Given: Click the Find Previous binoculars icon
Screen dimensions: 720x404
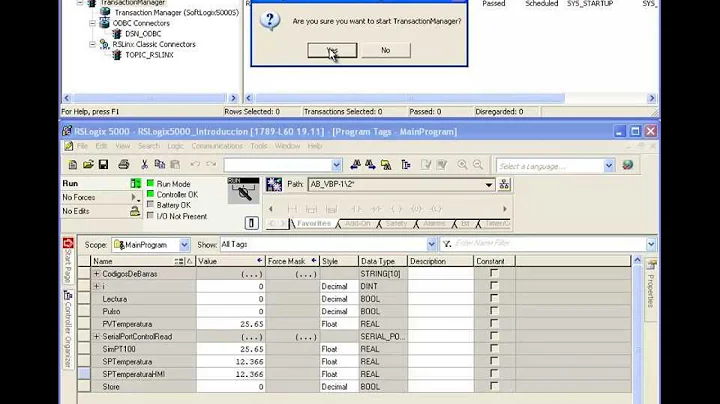Looking at the screenshot, I should coord(355,164).
